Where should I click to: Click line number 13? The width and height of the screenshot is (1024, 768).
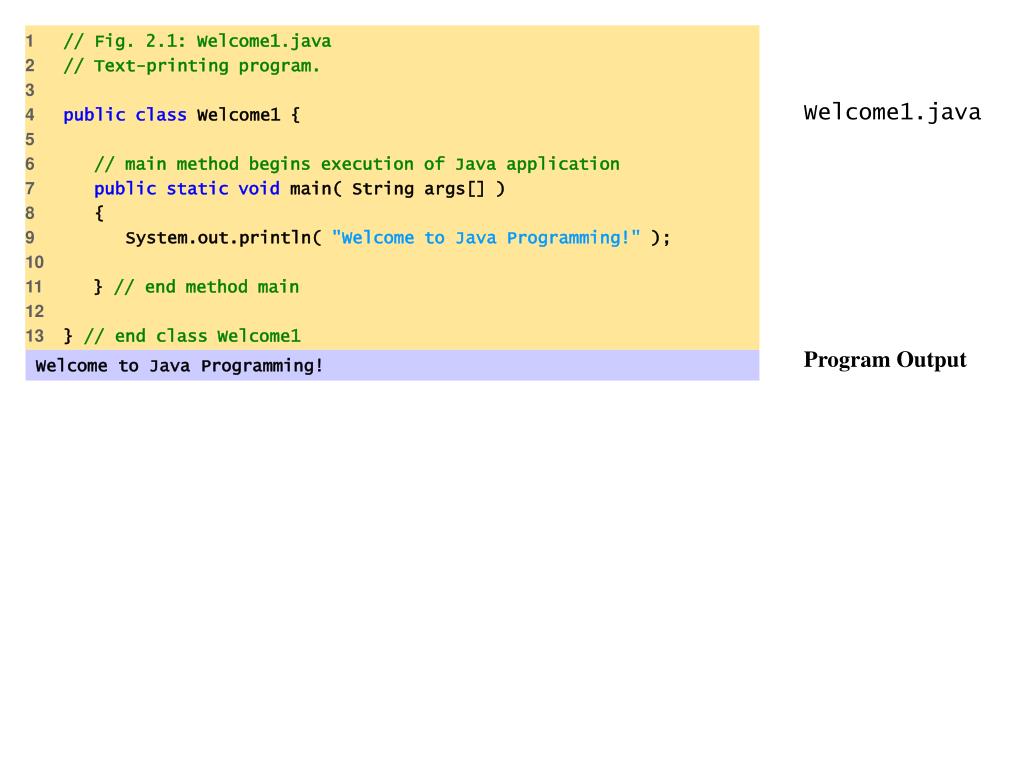coord(35,336)
